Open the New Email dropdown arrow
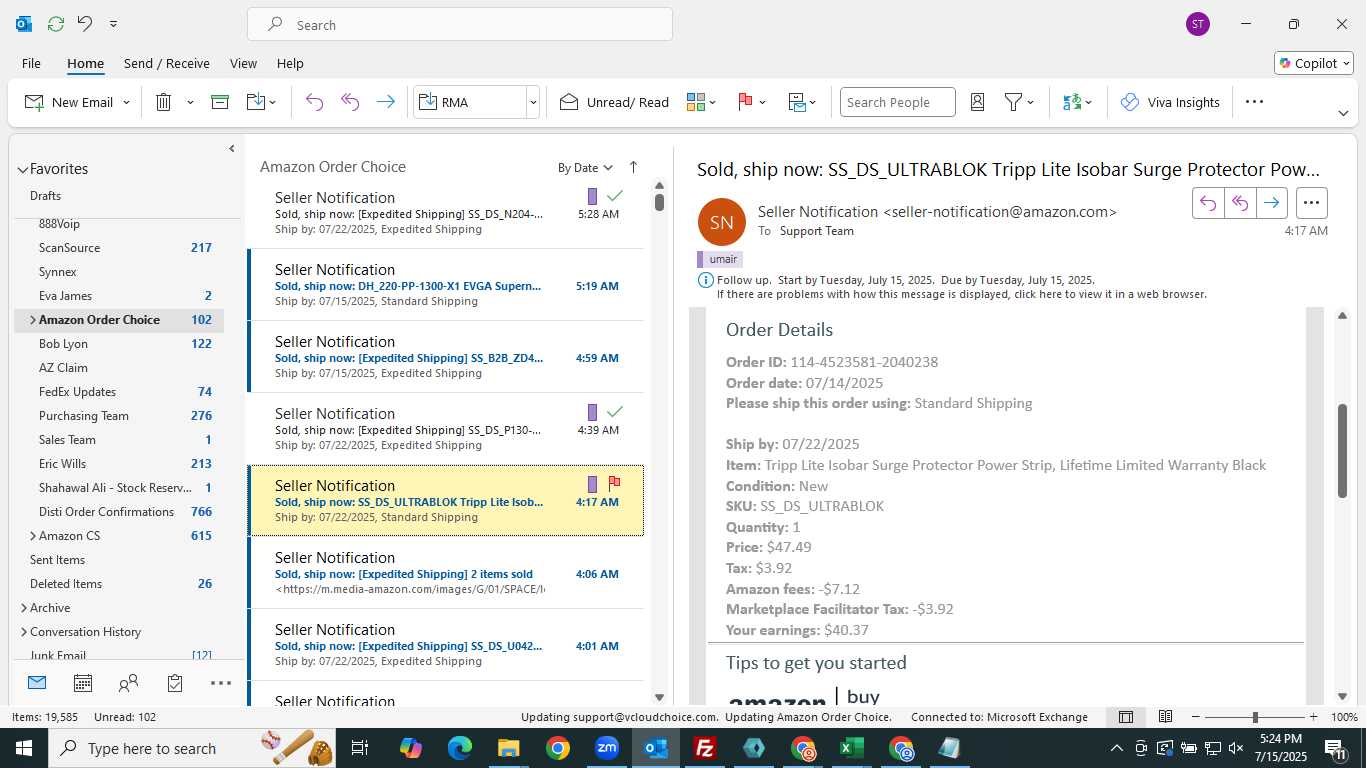Screen dimensions: 1366x768 pyautogui.click(x=126, y=103)
